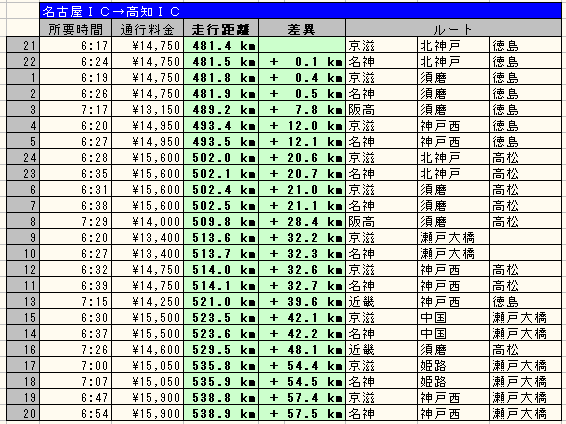Screen dimensions: 566x424
Task: Select the 通行料金 column header
Action: point(148,29)
